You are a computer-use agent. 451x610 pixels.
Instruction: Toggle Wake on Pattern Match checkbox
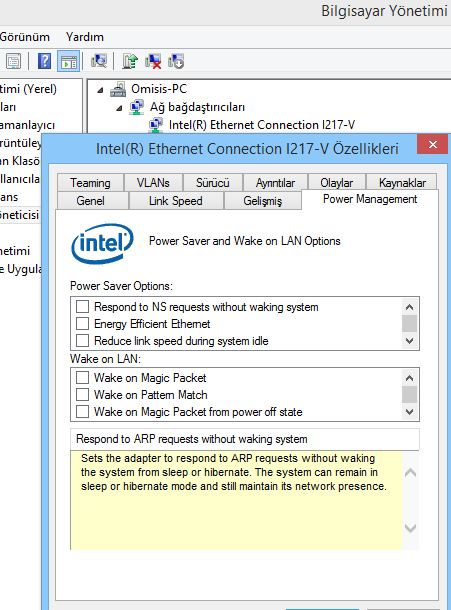coord(82,394)
